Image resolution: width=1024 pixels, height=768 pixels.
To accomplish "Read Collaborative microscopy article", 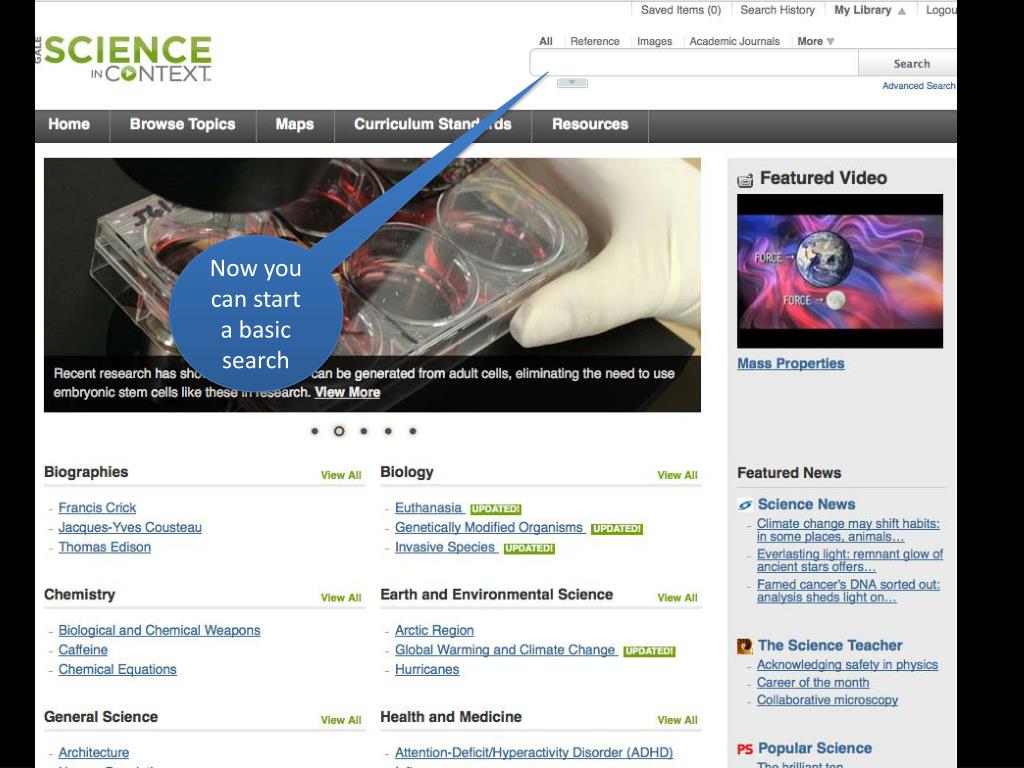I will (827, 700).
